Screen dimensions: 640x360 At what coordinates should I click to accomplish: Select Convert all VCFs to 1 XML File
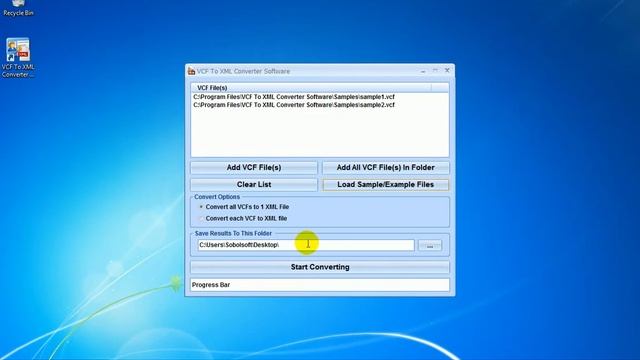(244, 207)
